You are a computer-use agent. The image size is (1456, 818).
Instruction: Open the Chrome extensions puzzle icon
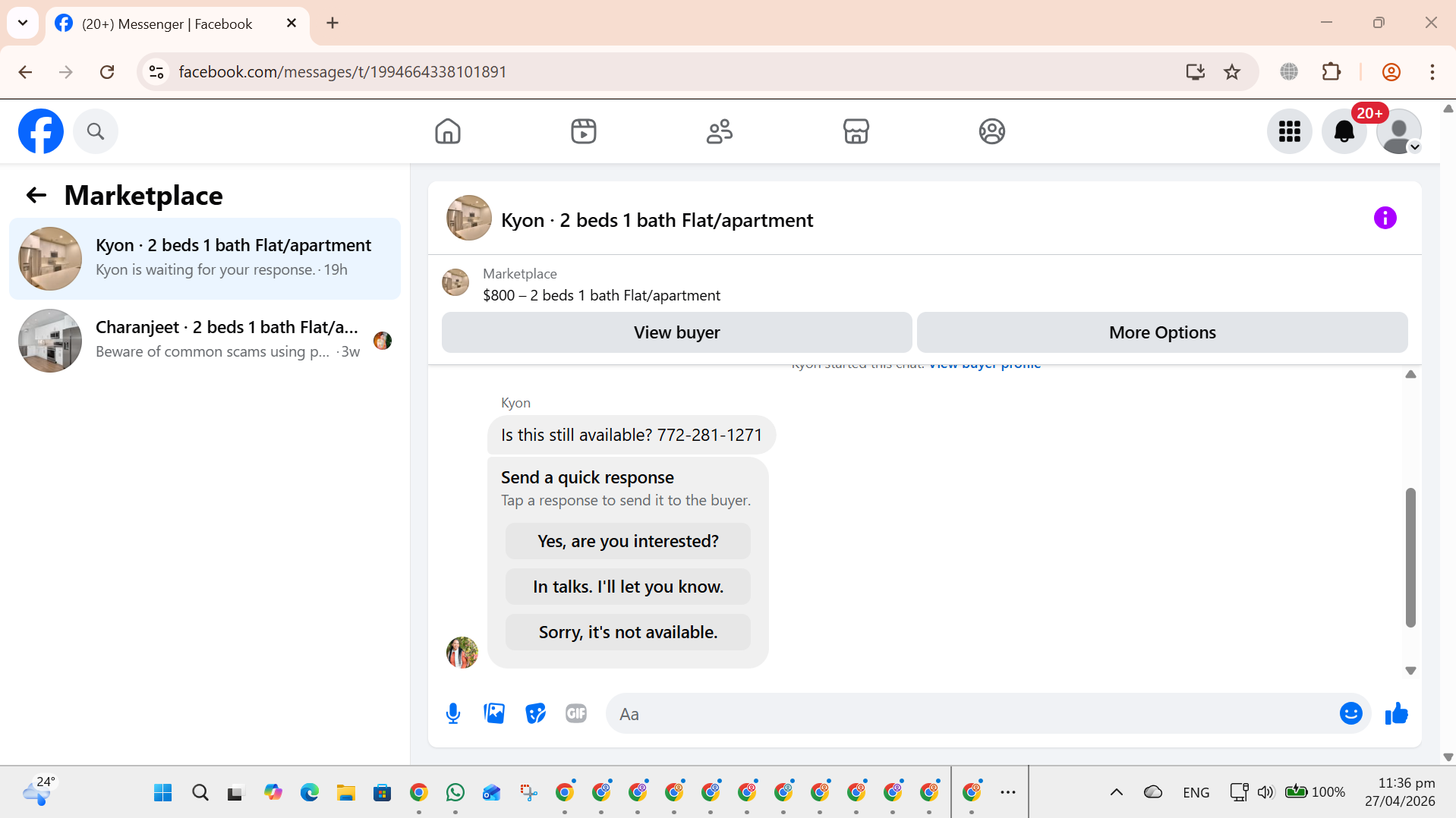coord(1331,72)
